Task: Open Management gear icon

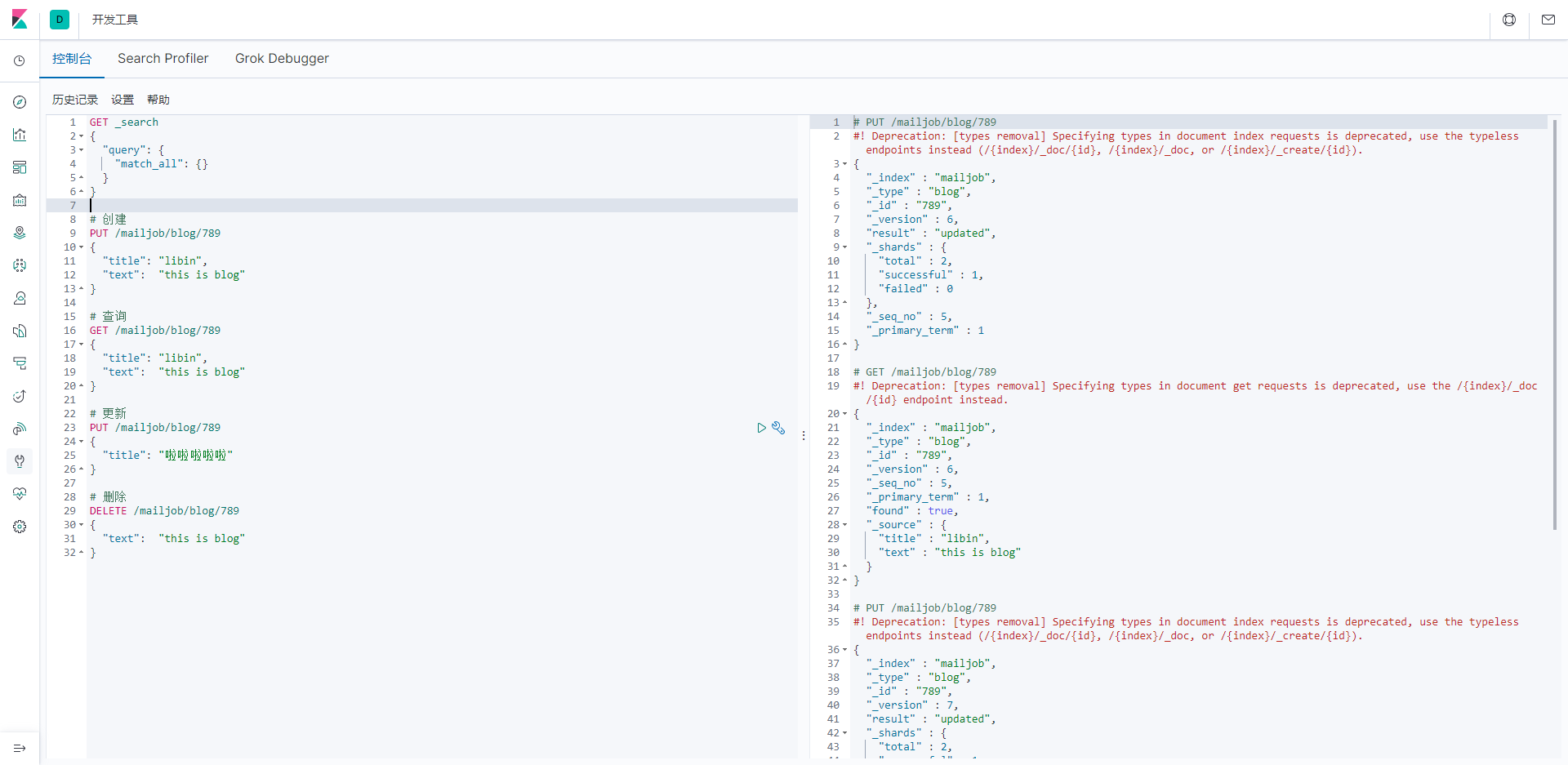Action: (x=20, y=527)
